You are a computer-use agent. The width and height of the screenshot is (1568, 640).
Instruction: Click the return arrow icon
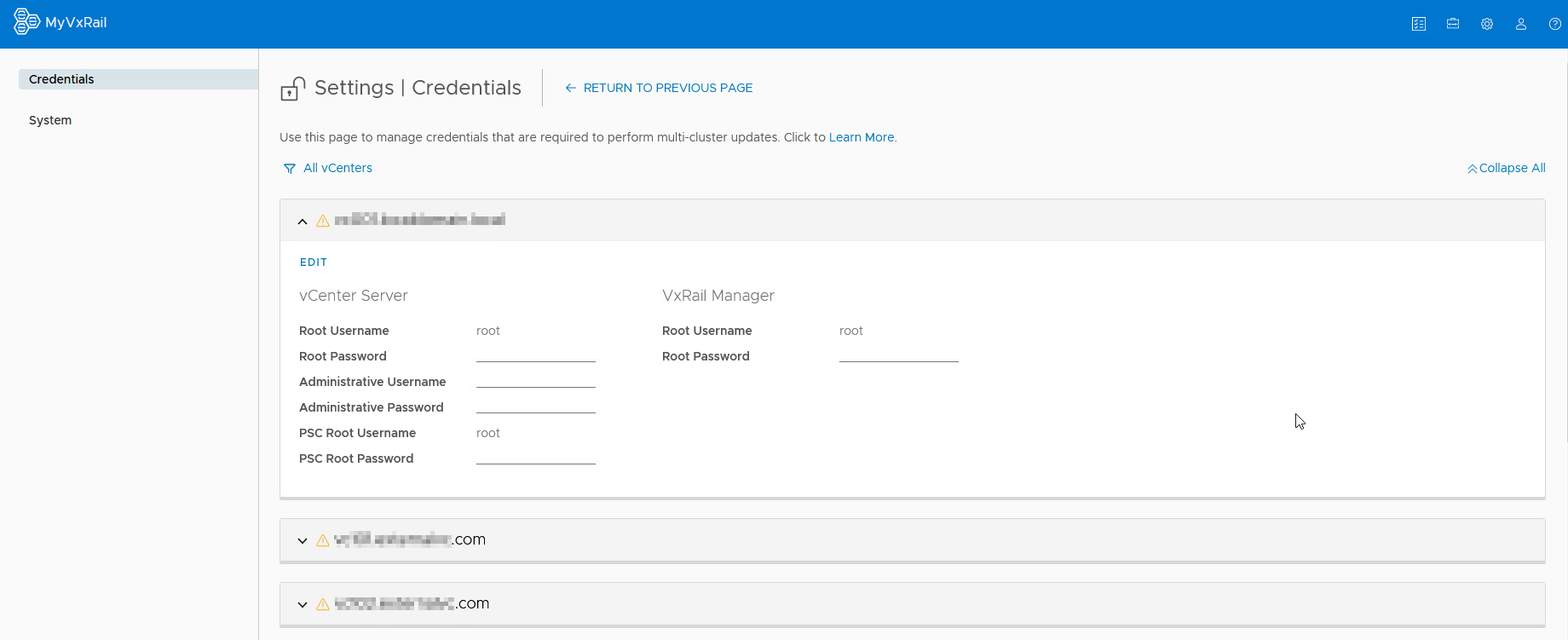click(571, 88)
